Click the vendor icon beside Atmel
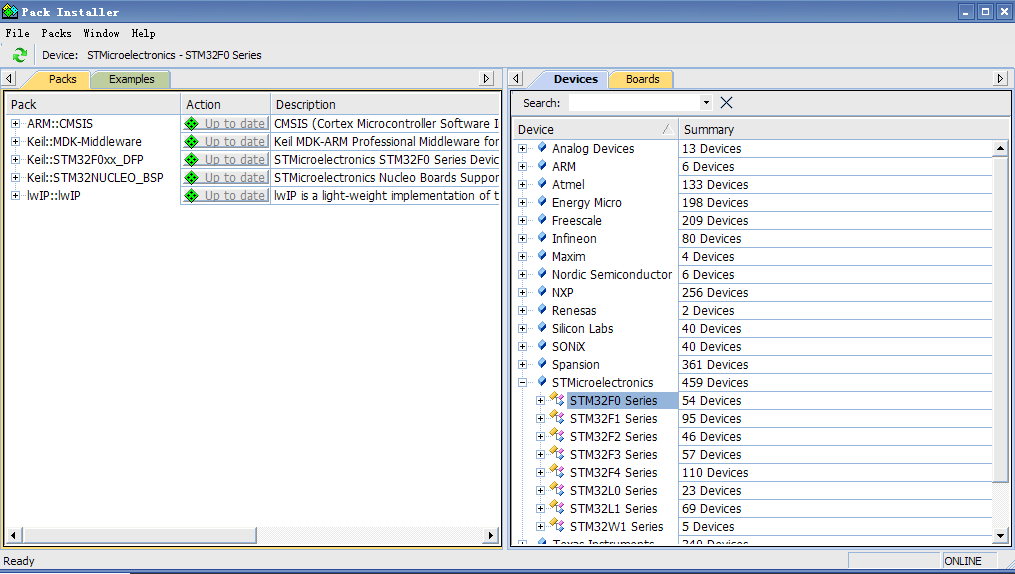This screenshot has width=1015, height=574. coord(542,184)
